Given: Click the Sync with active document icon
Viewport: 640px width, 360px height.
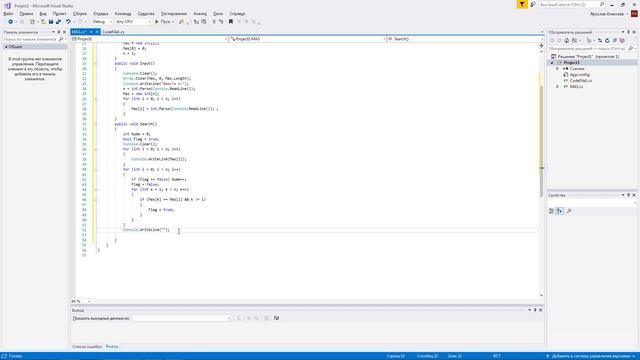Looking at the screenshot, I should 600,40.
